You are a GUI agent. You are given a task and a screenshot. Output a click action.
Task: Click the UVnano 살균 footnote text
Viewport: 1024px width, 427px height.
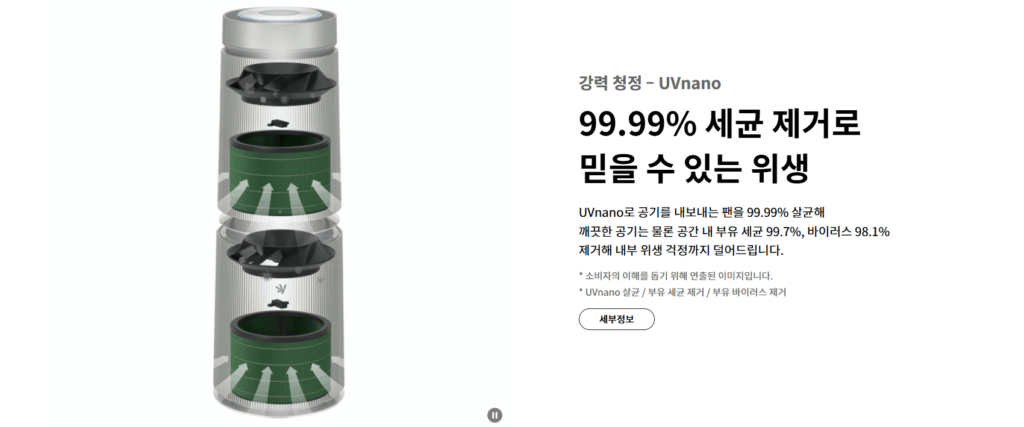coord(682,292)
